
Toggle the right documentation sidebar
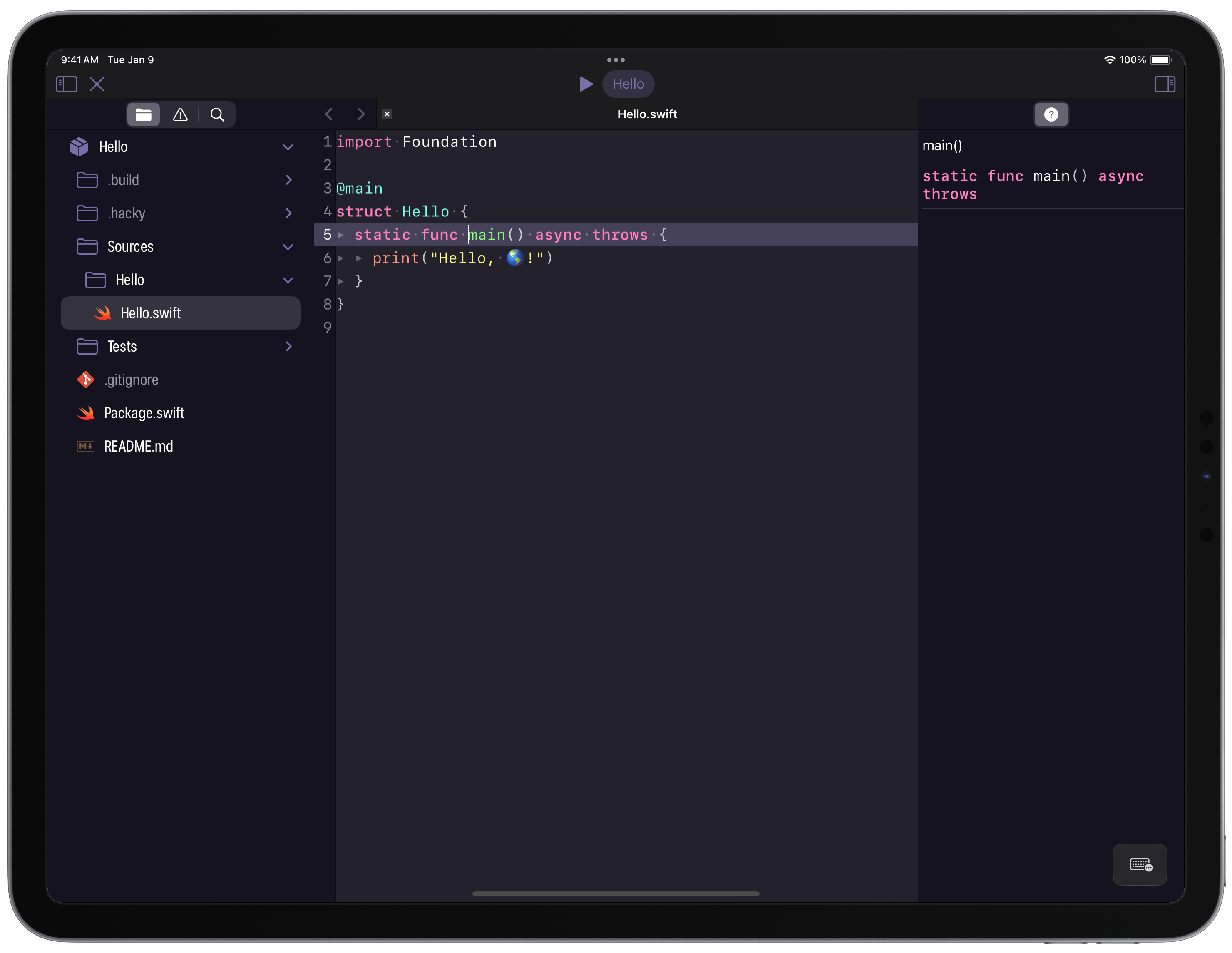point(1165,84)
